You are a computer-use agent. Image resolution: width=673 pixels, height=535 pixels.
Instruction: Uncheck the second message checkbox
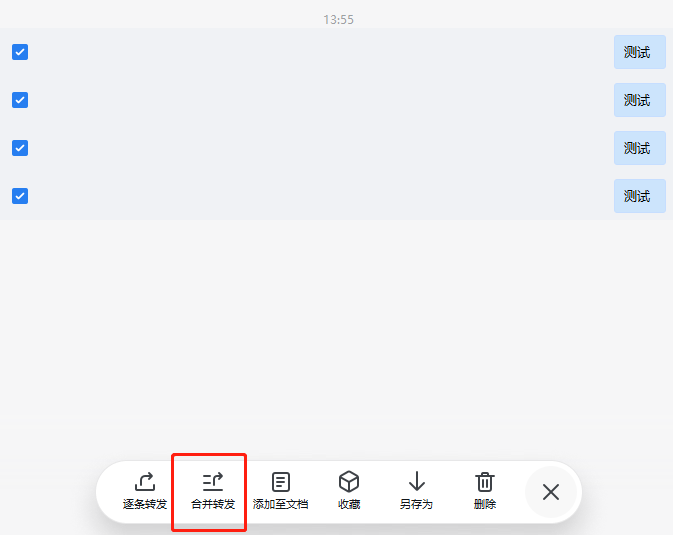tap(20, 100)
